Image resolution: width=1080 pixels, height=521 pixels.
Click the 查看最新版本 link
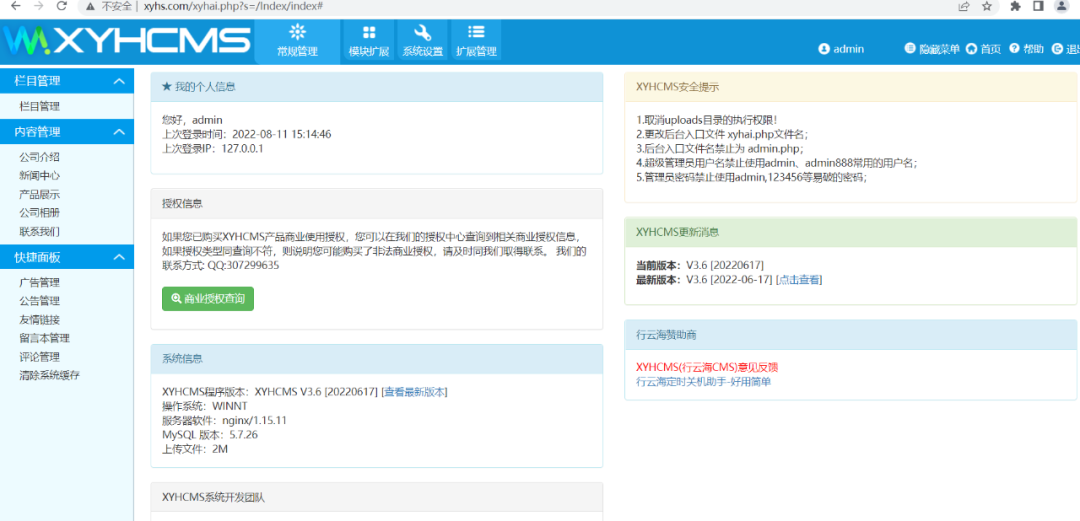(x=415, y=391)
